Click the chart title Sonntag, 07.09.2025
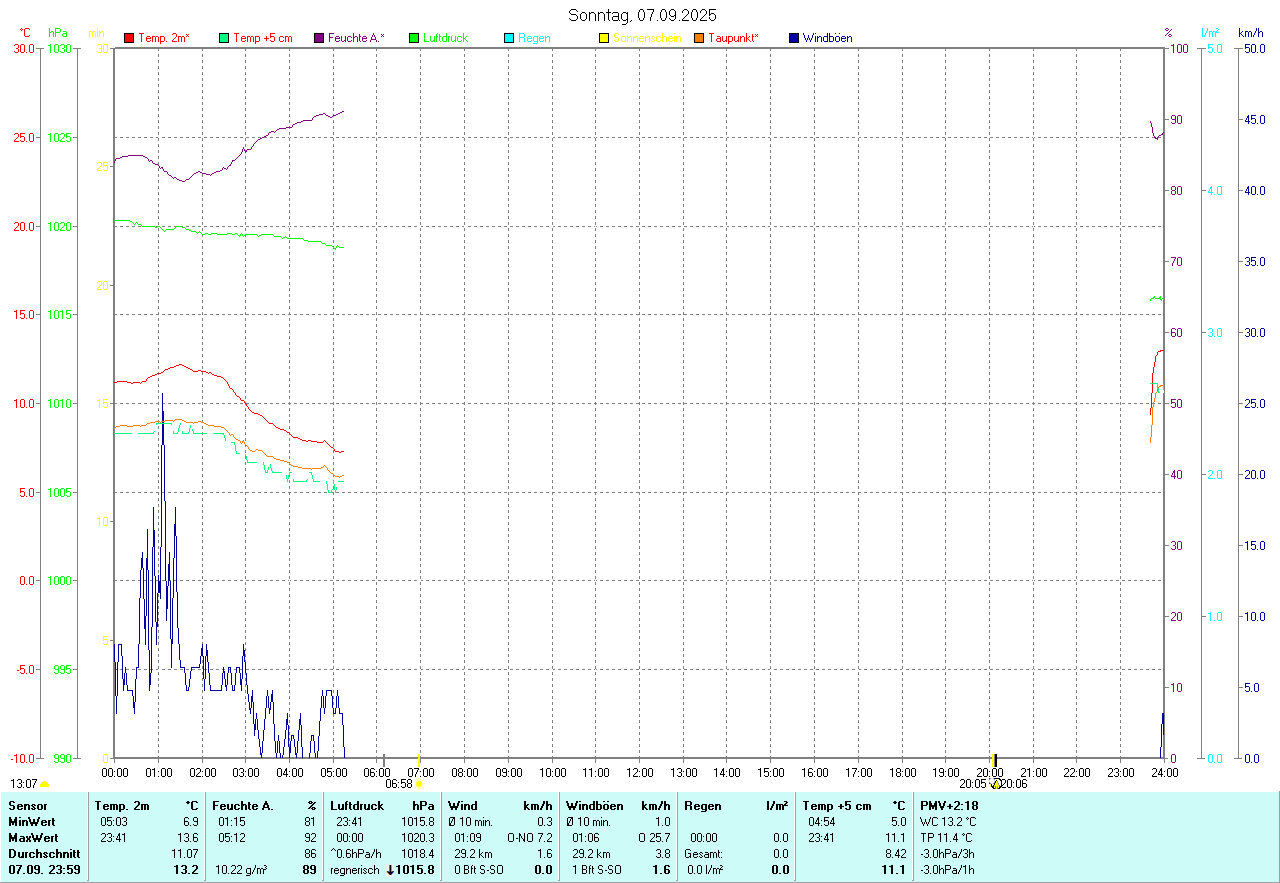 [642, 15]
